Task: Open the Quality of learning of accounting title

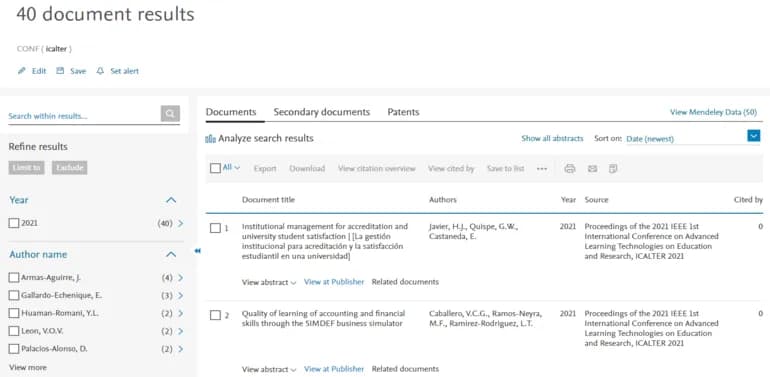Action: tap(324, 319)
